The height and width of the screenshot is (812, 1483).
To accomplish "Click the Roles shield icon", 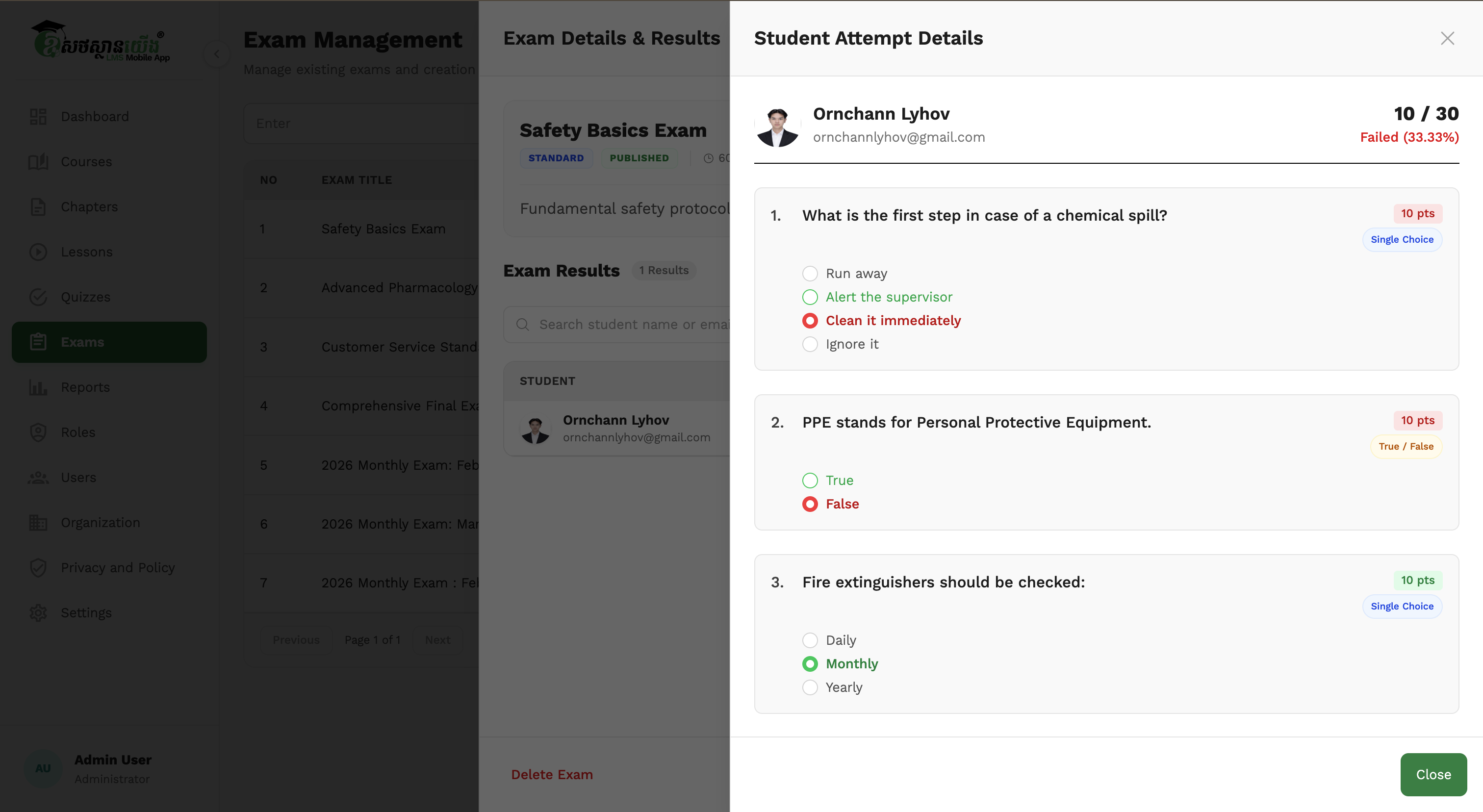I will (x=38, y=432).
